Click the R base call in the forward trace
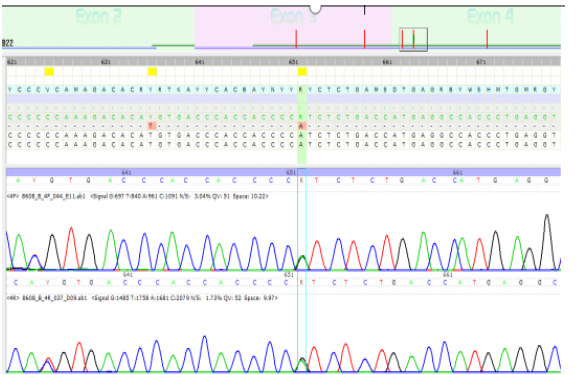The image size is (578, 375). (302, 181)
